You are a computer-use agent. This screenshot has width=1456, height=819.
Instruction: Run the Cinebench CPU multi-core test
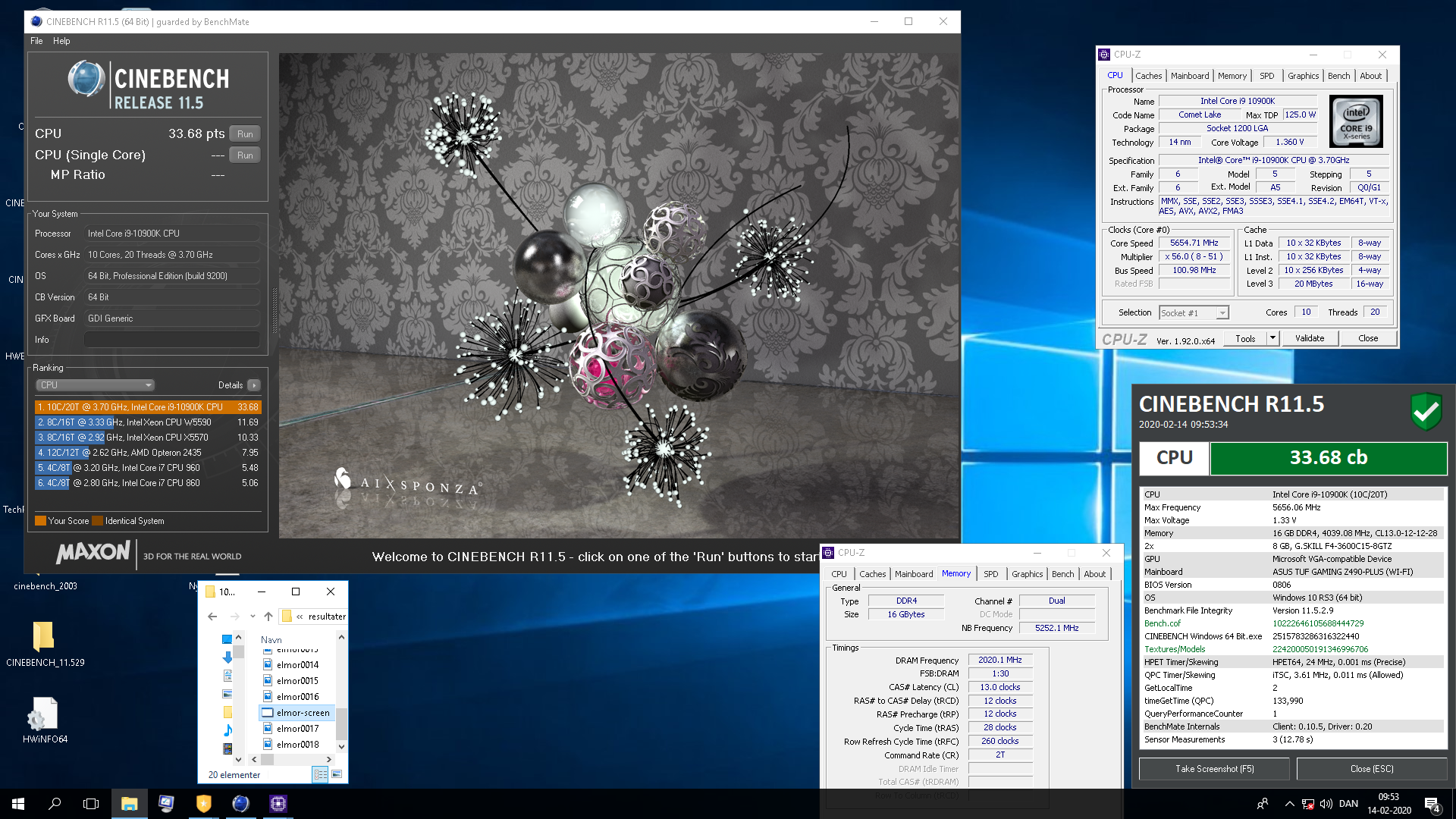pos(244,133)
